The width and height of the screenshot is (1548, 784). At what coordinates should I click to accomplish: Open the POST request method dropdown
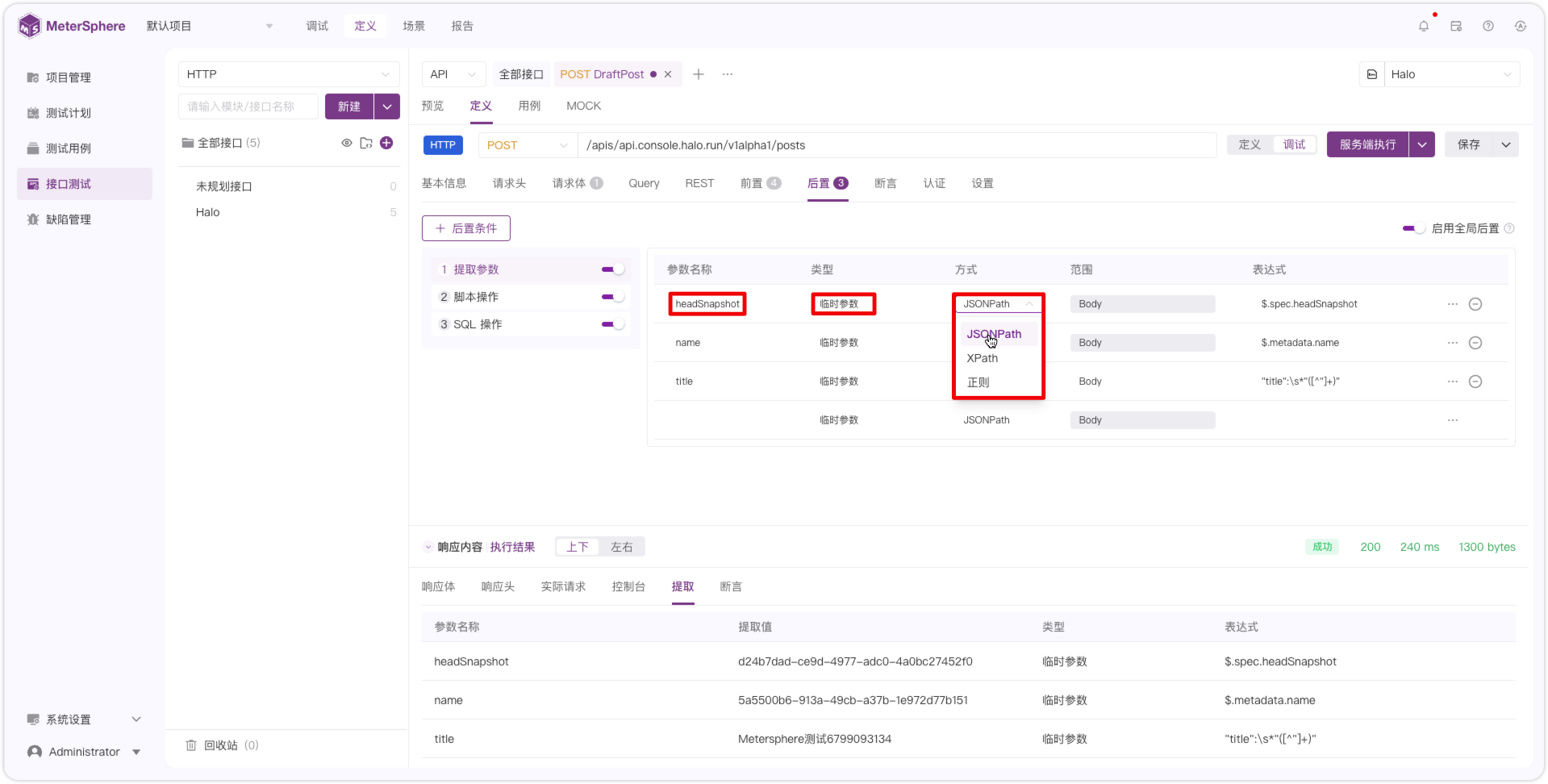point(528,145)
